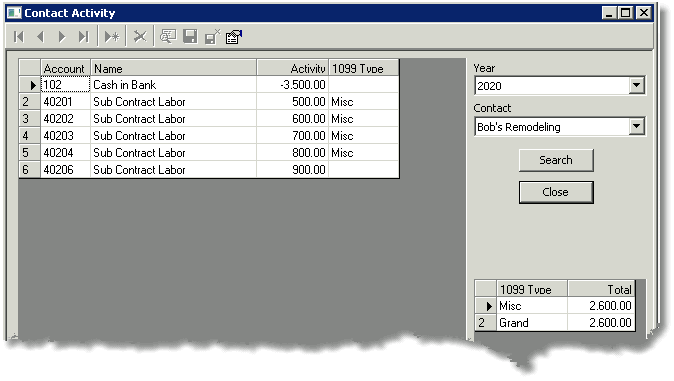
Task: Go to next record arrow
Action: pyautogui.click(x=62, y=37)
